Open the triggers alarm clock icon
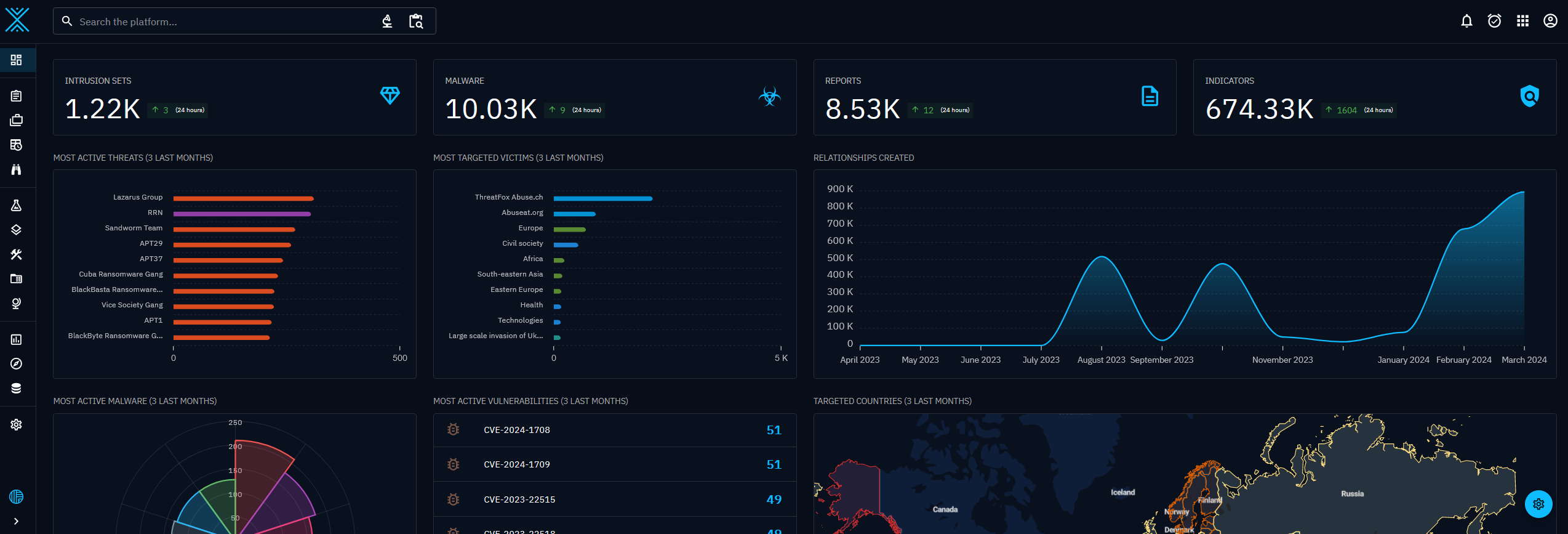Image resolution: width=1568 pixels, height=534 pixels. [1494, 22]
